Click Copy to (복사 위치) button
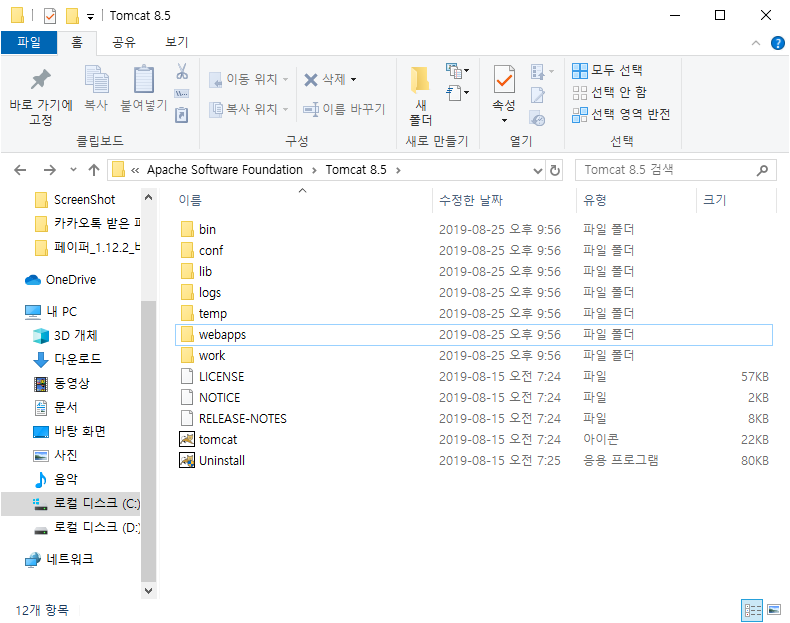Screen dimensions: 790x623 [248, 109]
